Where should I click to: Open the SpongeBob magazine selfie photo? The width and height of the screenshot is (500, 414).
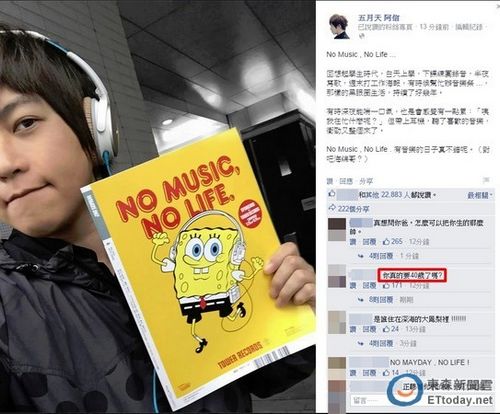click(158, 207)
